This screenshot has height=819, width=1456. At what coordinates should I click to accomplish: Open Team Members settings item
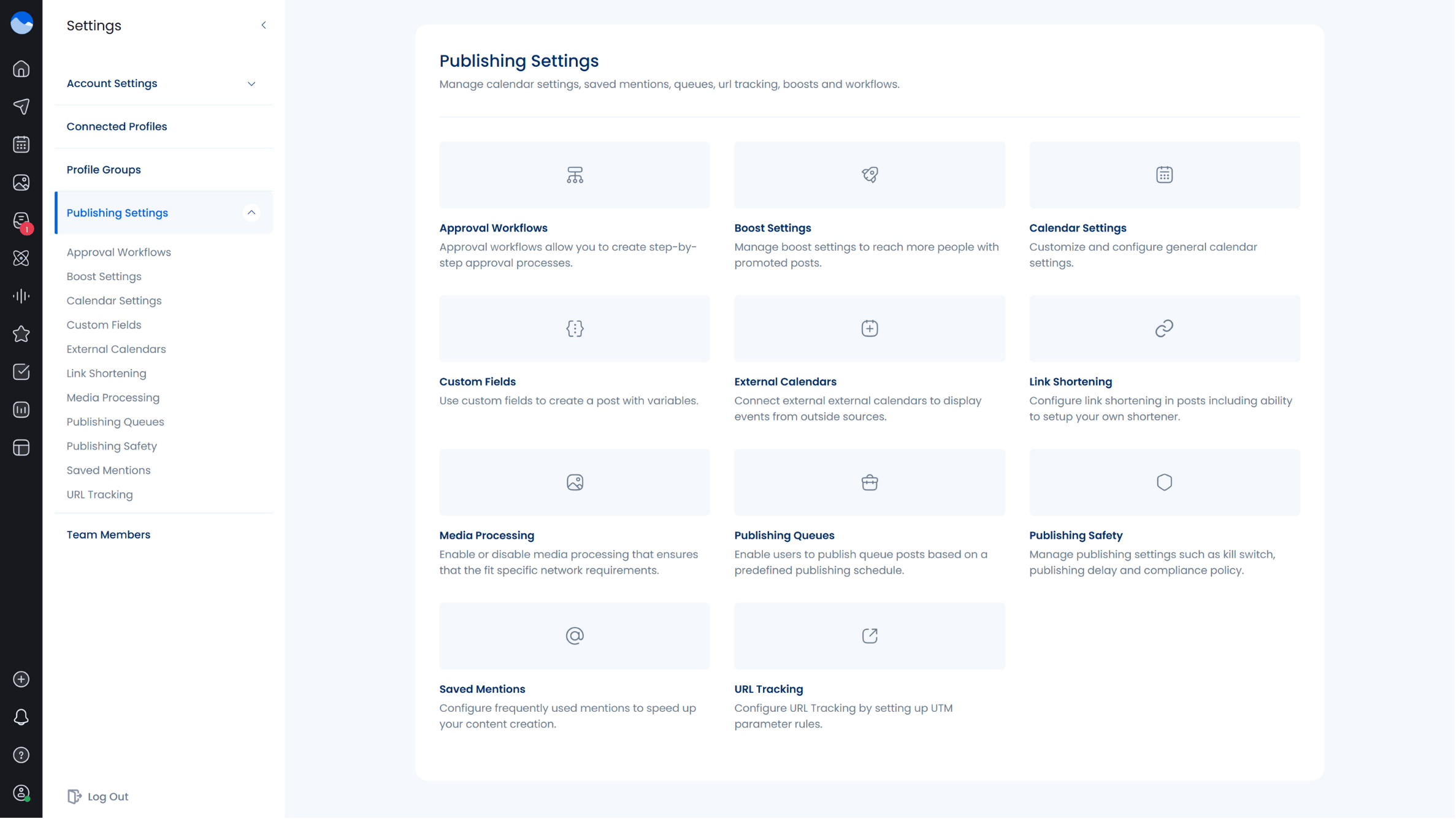109,535
